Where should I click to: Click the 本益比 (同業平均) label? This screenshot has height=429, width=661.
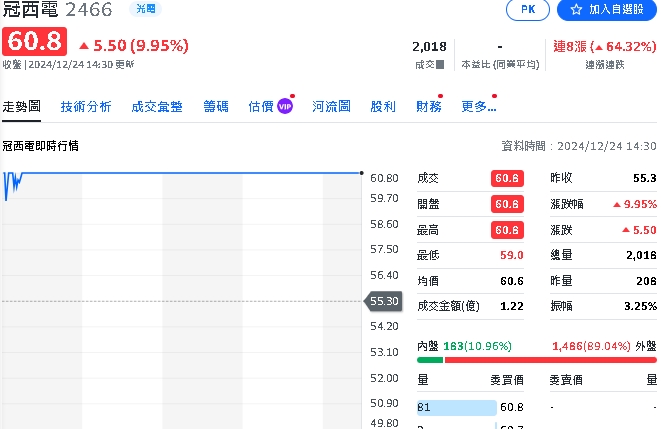point(500,64)
